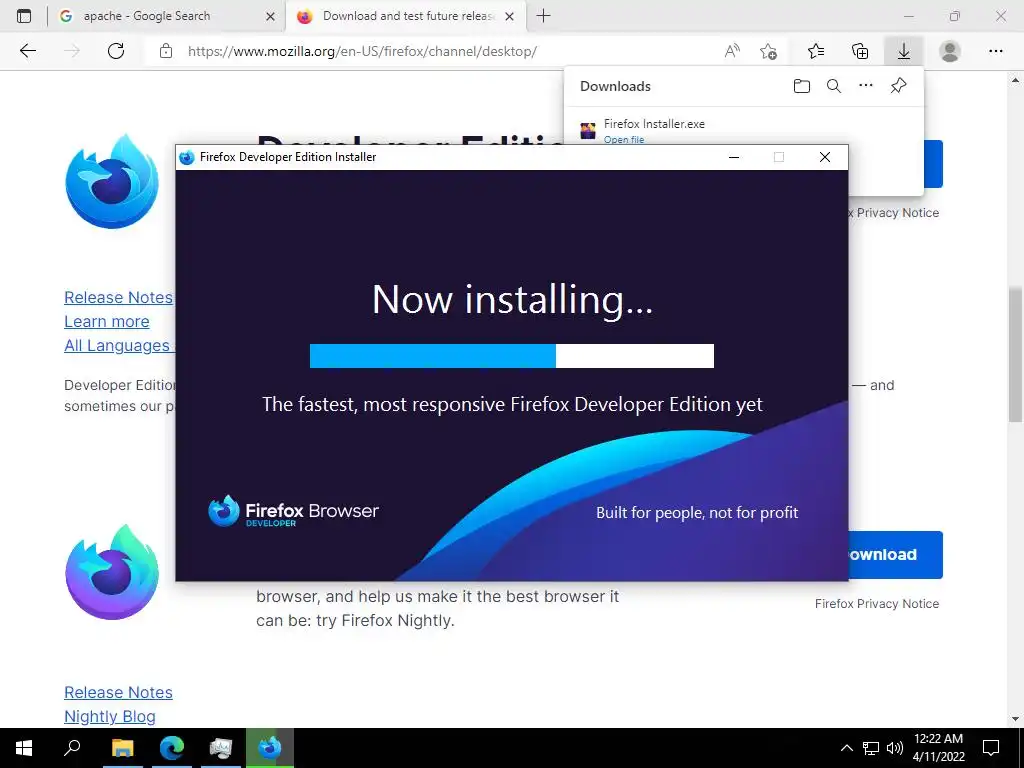The height and width of the screenshot is (768, 1024).
Task: Open Edge tab actions menu icon
Action: 24,16
